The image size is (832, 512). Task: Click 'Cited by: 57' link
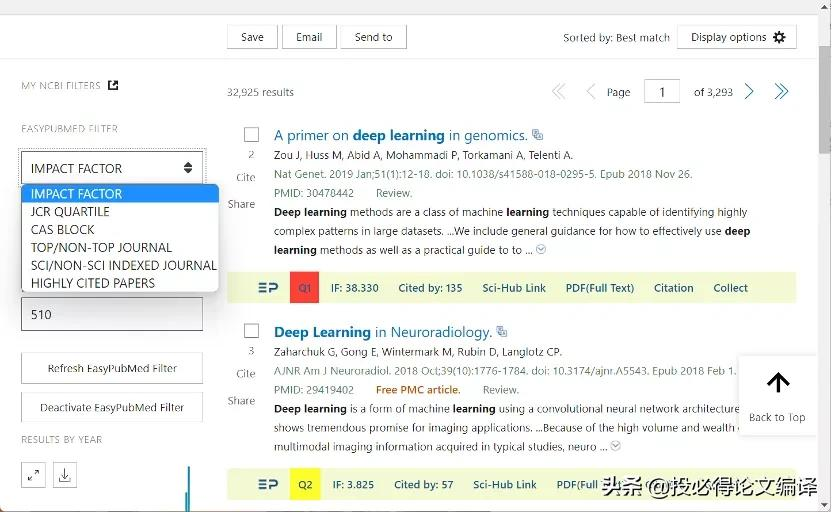pyautogui.click(x=423, y=484)
